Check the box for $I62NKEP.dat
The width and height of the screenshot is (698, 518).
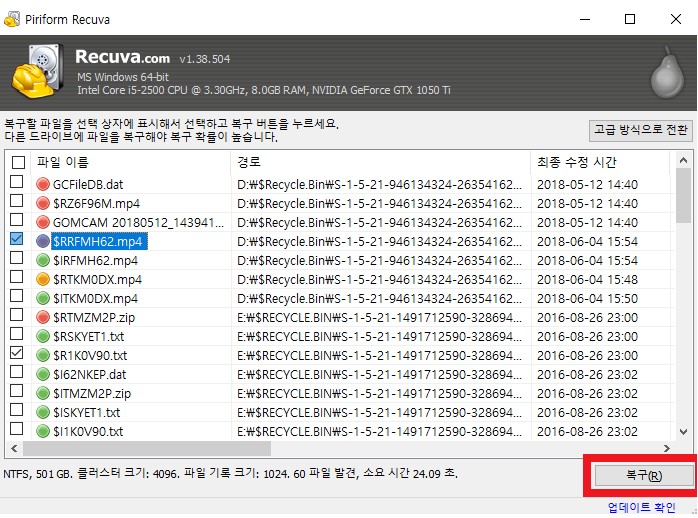[16, 372]
